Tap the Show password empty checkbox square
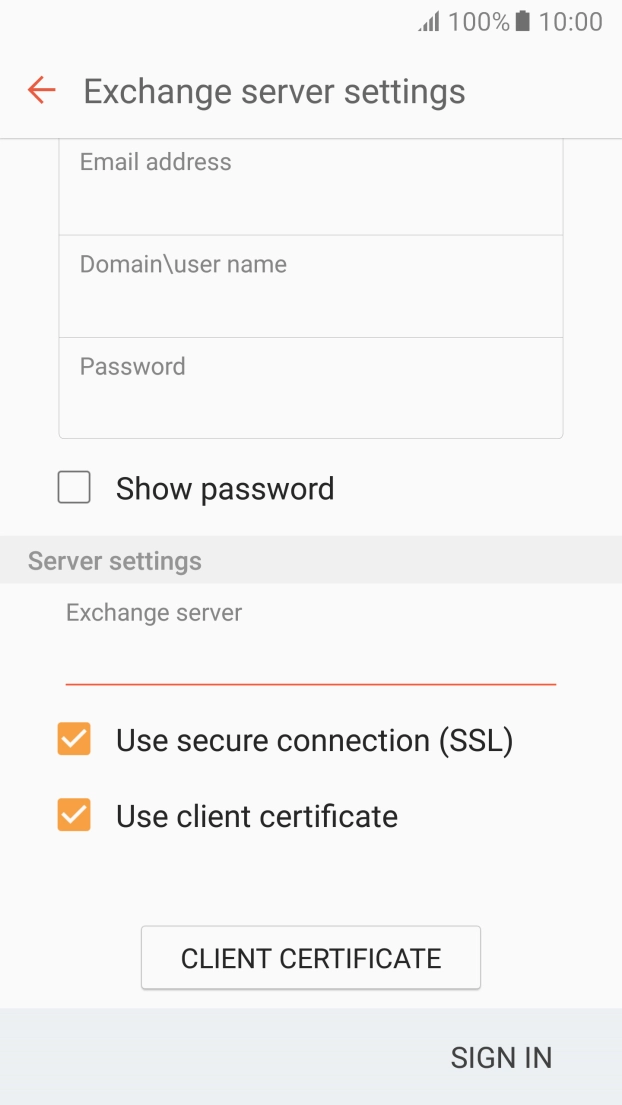622x1105 pixels. pyautogui.click(x=73, y=487)
